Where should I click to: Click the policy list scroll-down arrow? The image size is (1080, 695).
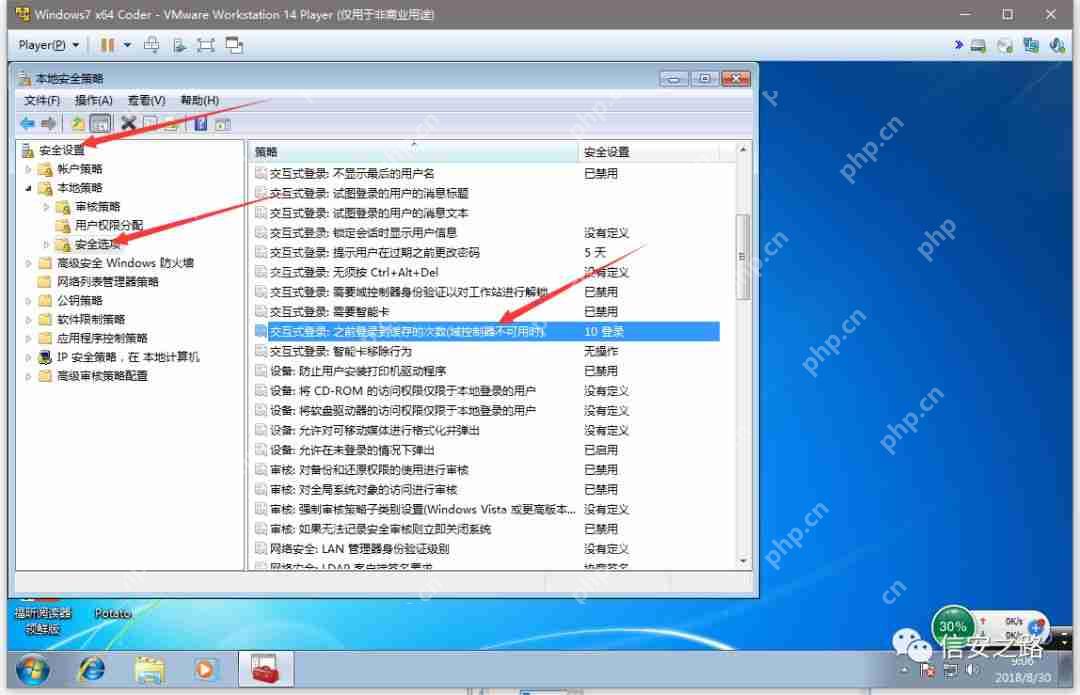tap(742, 561)
